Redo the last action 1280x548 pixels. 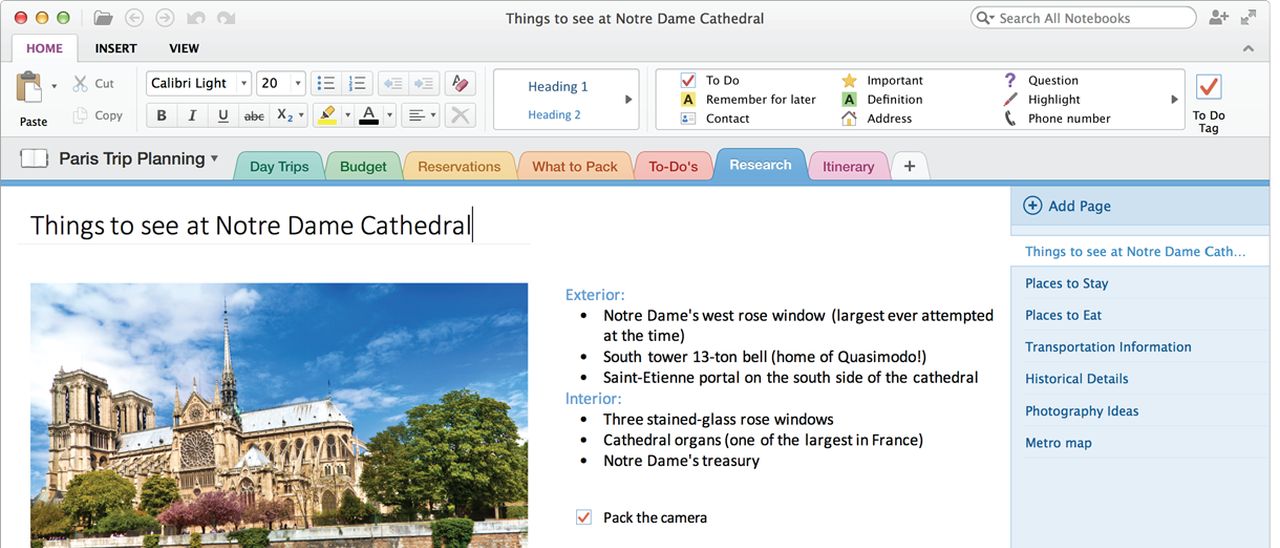coord(226,18)
